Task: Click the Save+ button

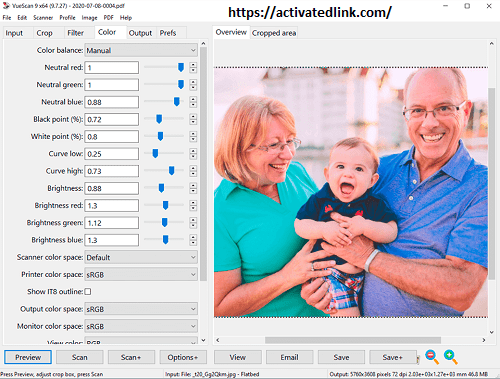Action: (393, 357)
